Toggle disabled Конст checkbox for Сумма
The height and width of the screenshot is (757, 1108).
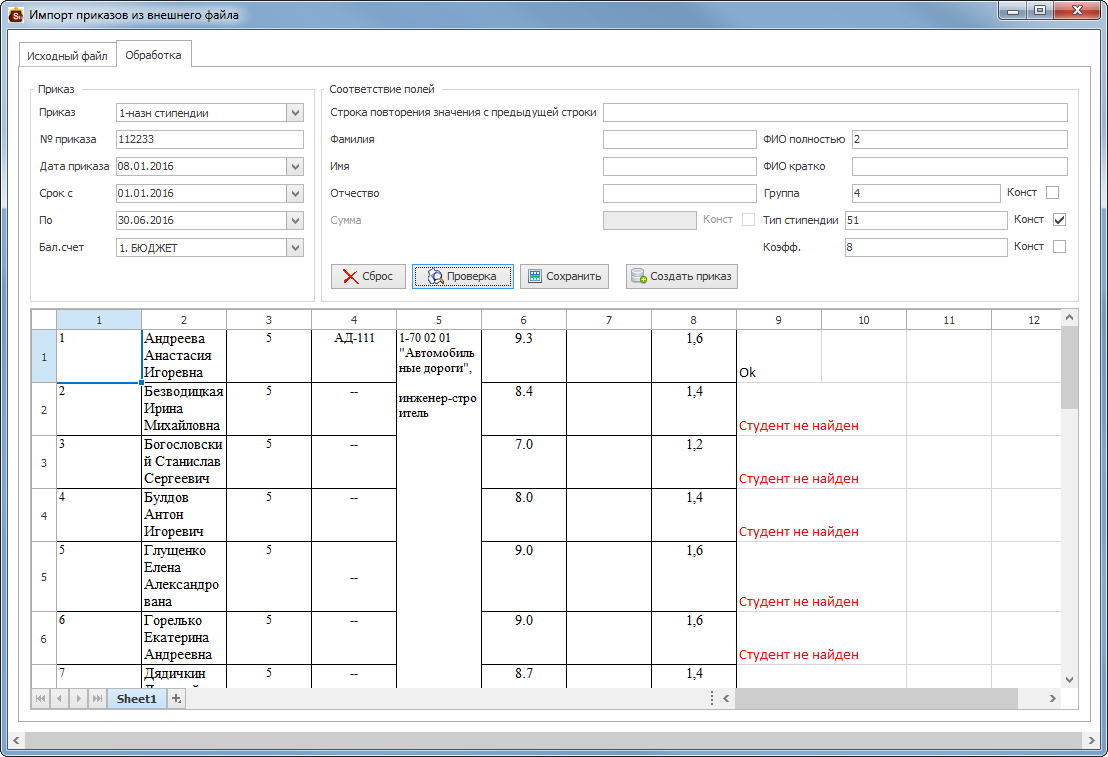748,220
